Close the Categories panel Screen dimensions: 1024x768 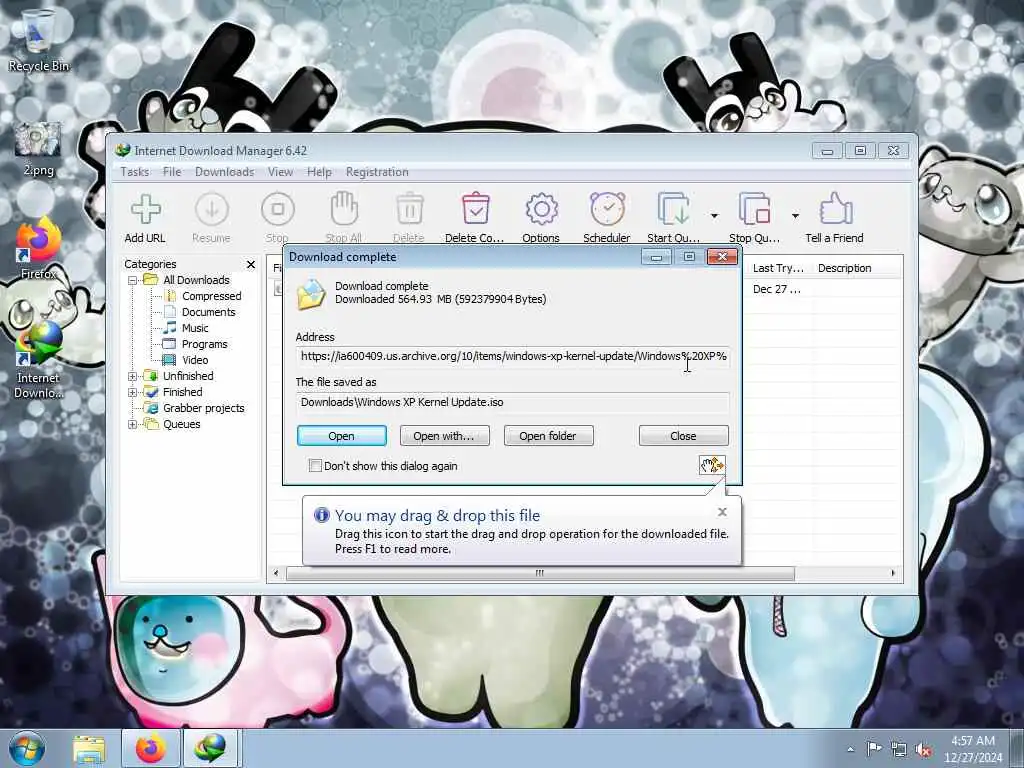pyautogui.click(x=251, y=264)
